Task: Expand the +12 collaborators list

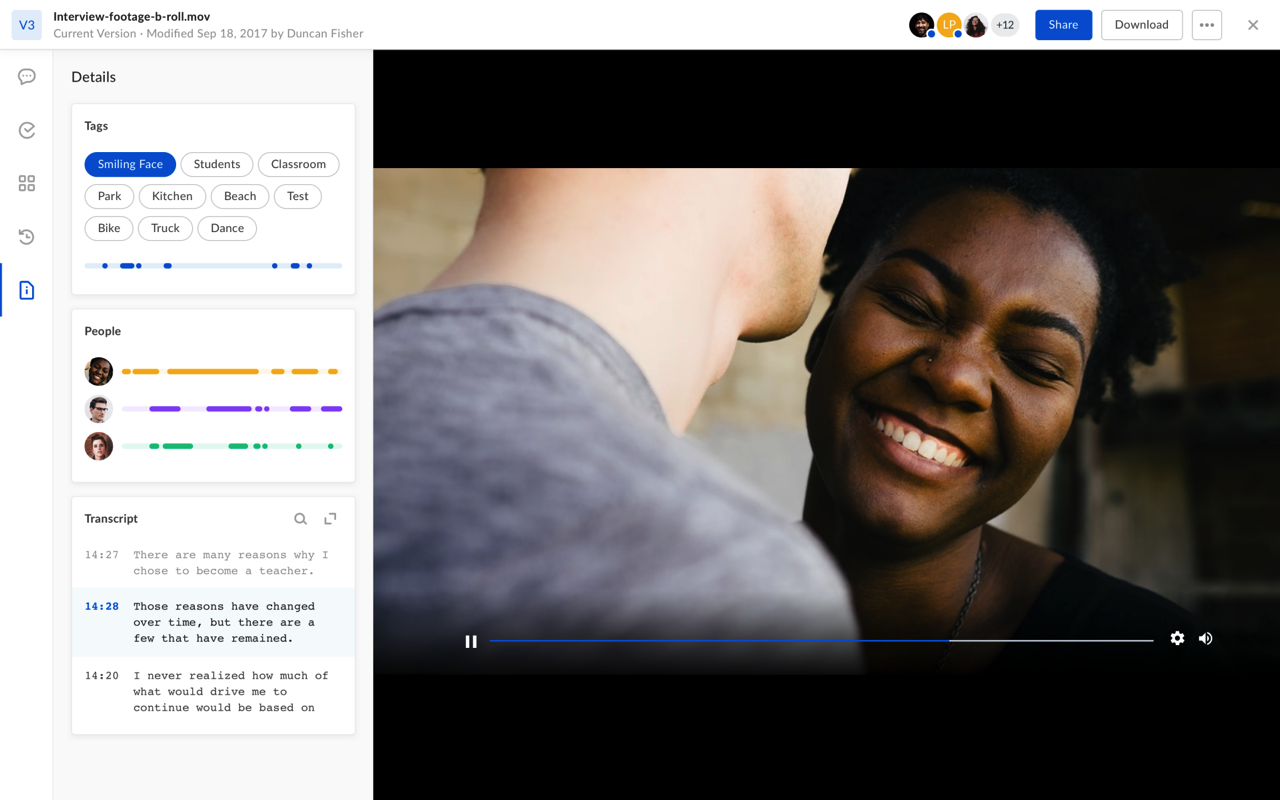Action: (1004, 25)
